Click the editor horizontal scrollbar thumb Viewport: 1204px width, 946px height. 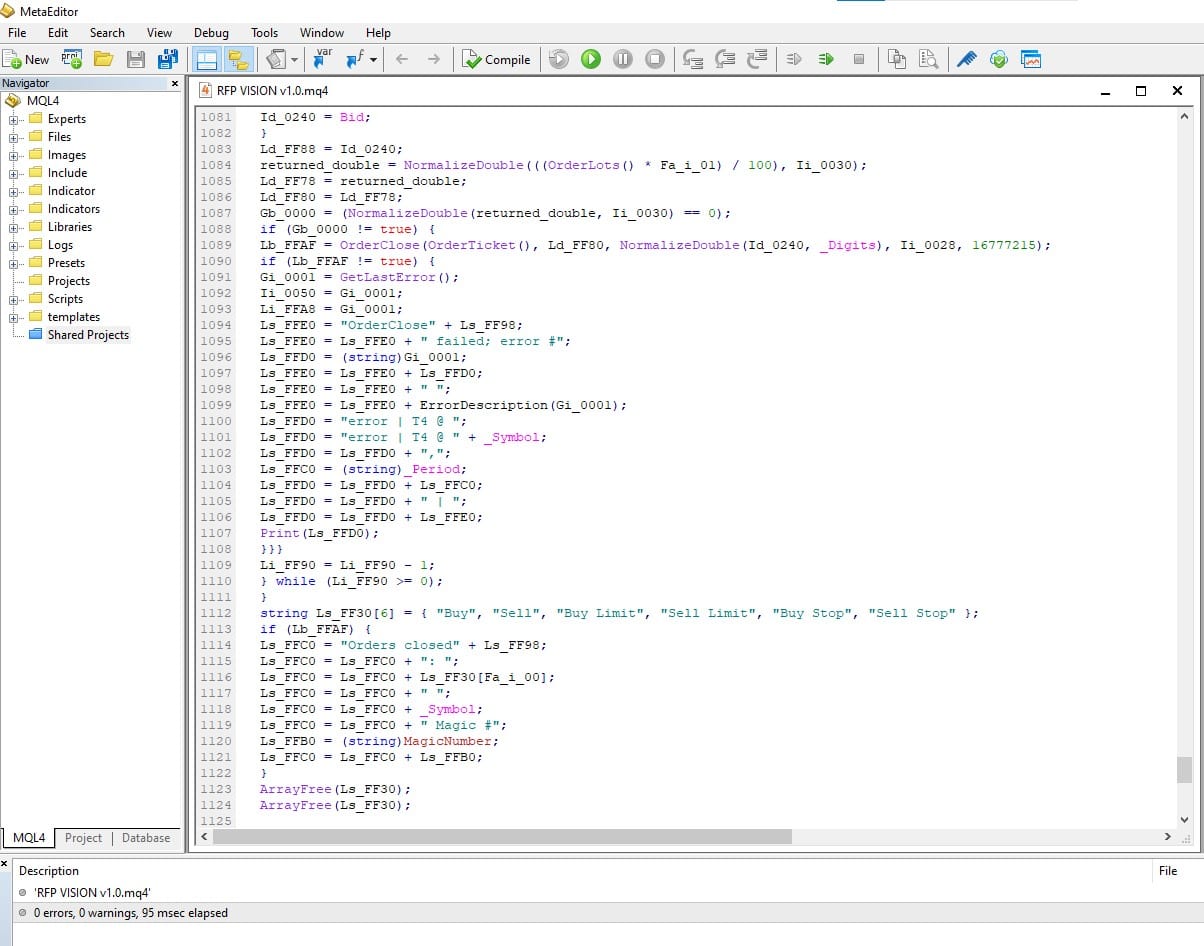point(502,836)
